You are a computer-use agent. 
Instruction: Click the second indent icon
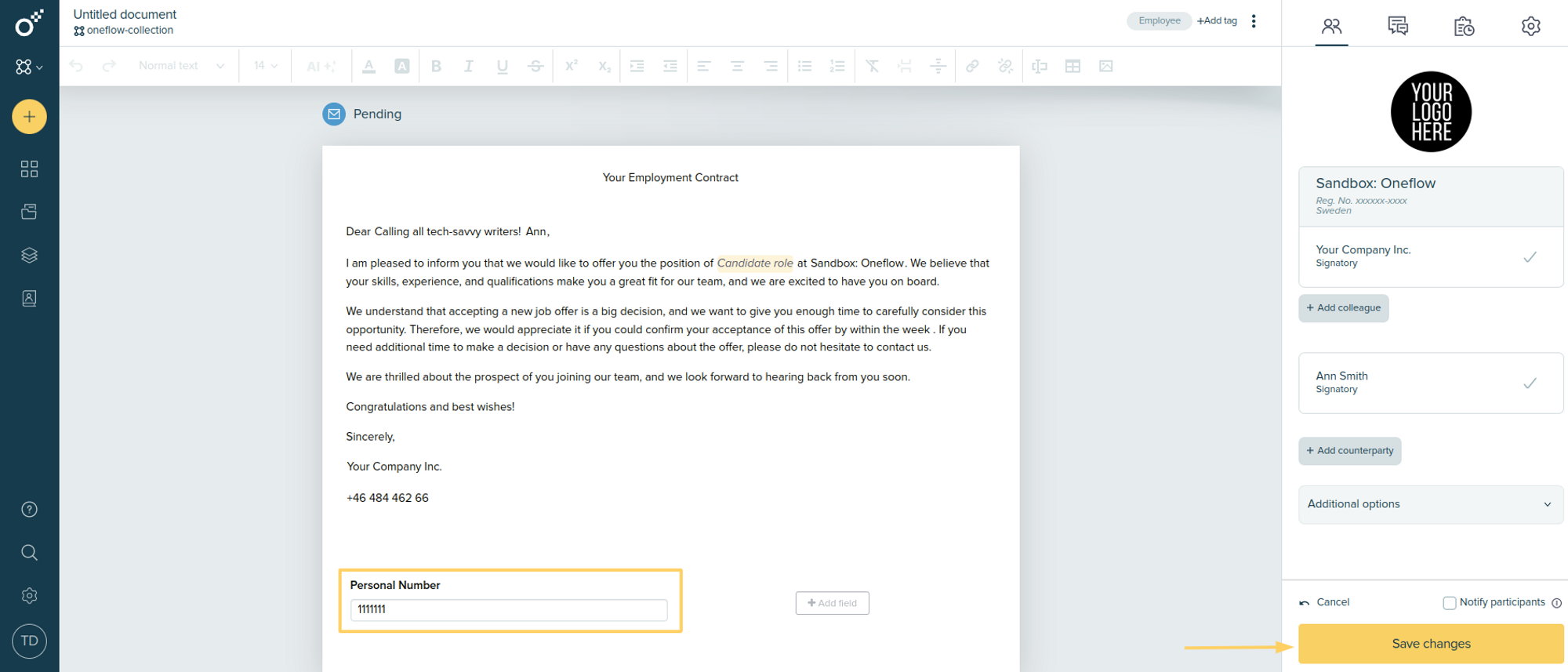[670, 66]
